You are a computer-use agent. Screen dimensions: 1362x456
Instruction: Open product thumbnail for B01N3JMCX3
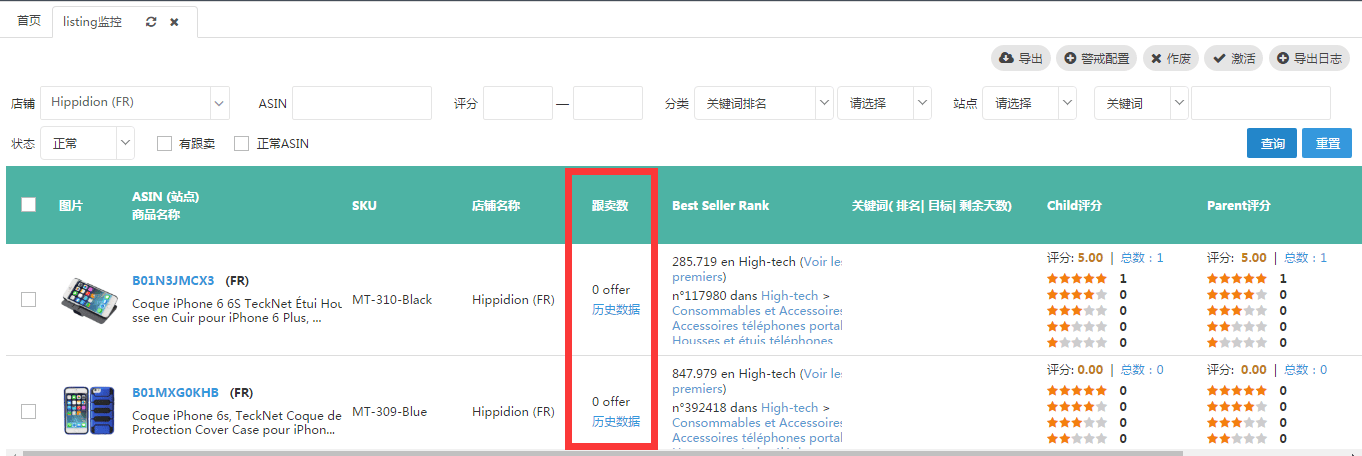pos(89,299)
